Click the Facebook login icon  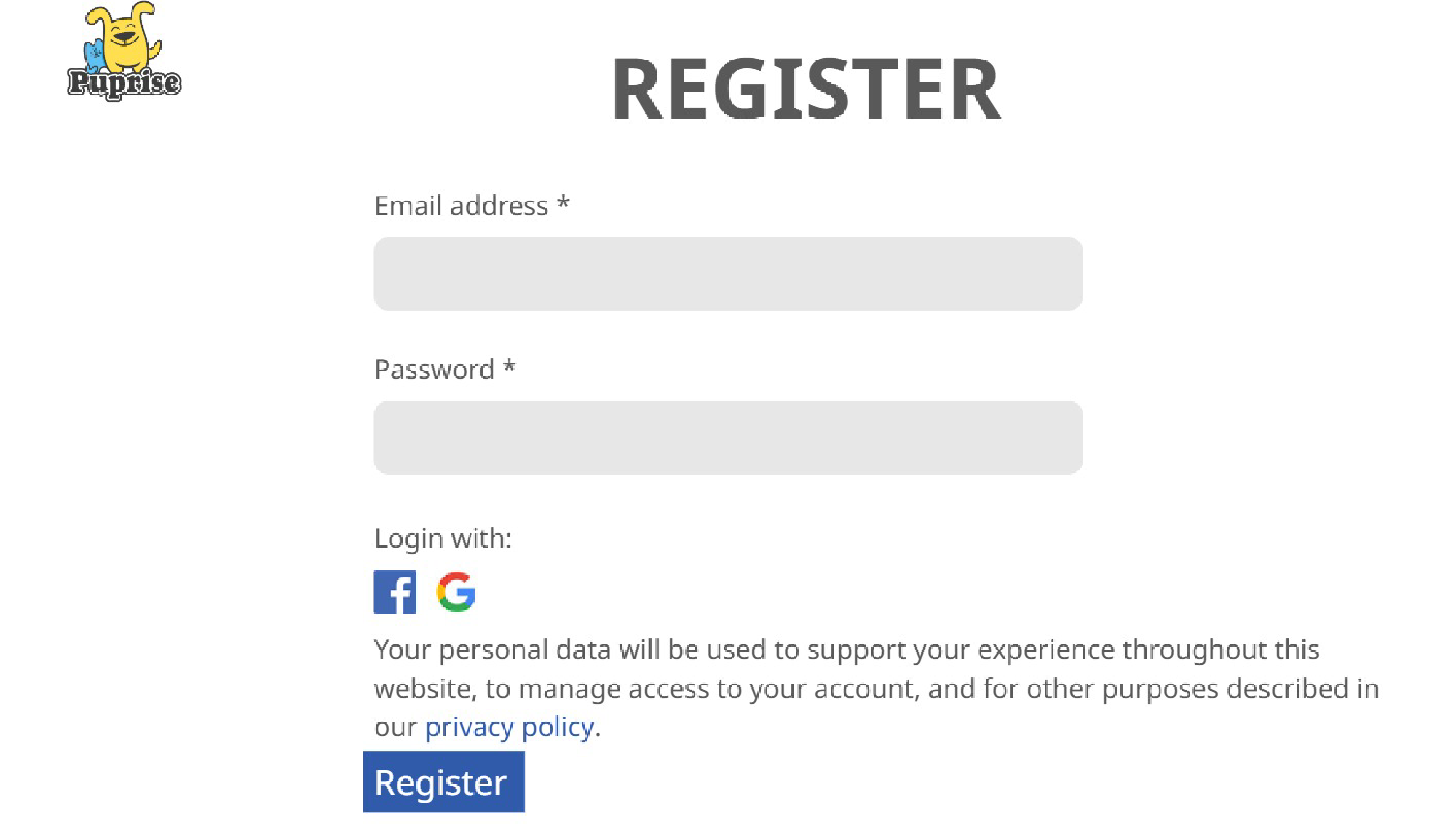(x=395, y=592)
